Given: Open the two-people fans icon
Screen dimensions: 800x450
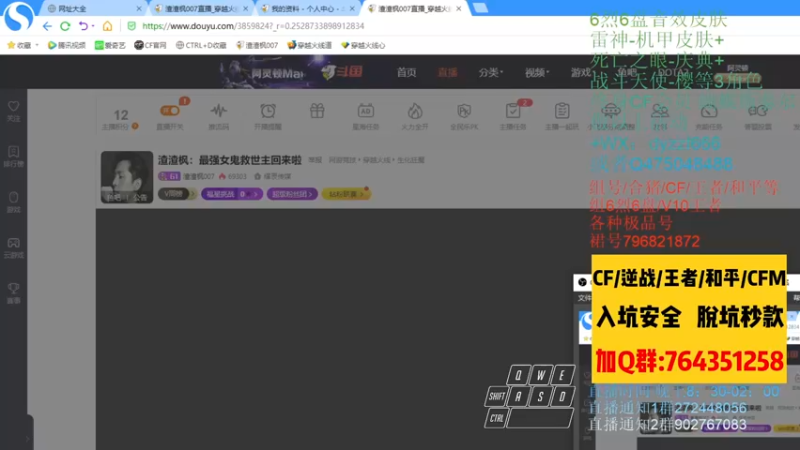Looking at the screenshot, I should [x=660, y=111].
